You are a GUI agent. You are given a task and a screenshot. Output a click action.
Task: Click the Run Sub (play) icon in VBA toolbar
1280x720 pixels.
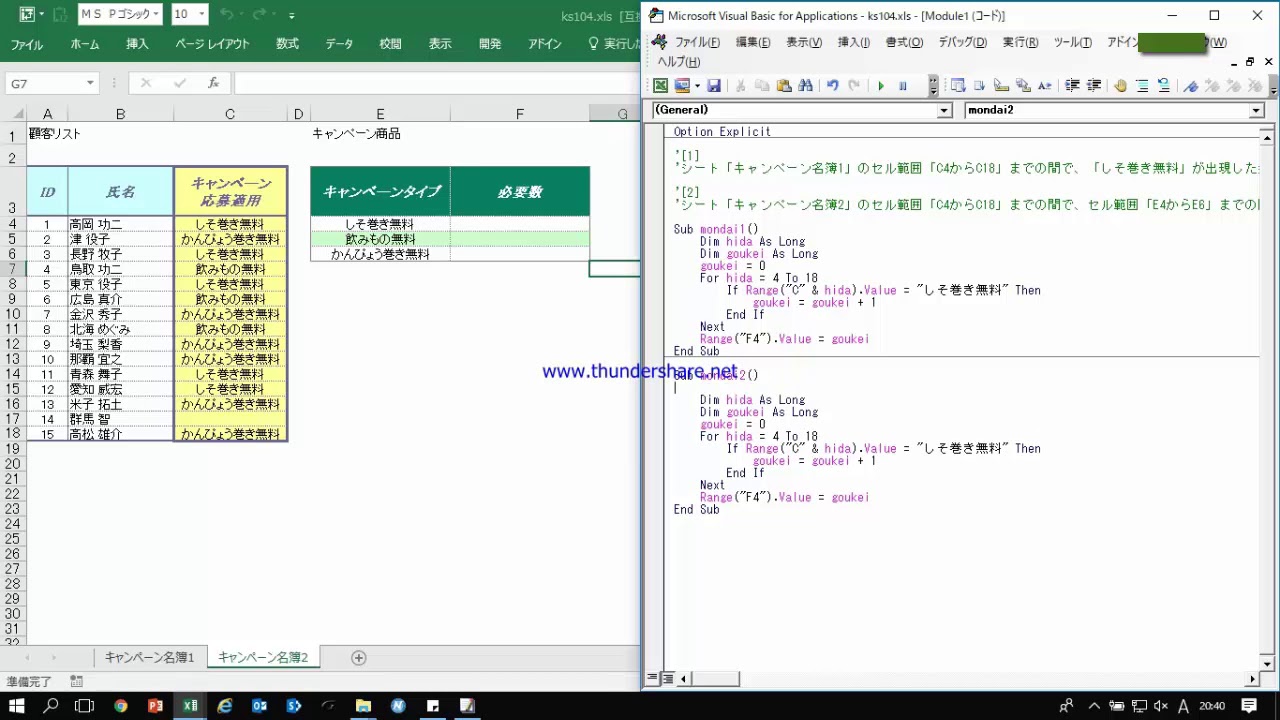[881, 86]
